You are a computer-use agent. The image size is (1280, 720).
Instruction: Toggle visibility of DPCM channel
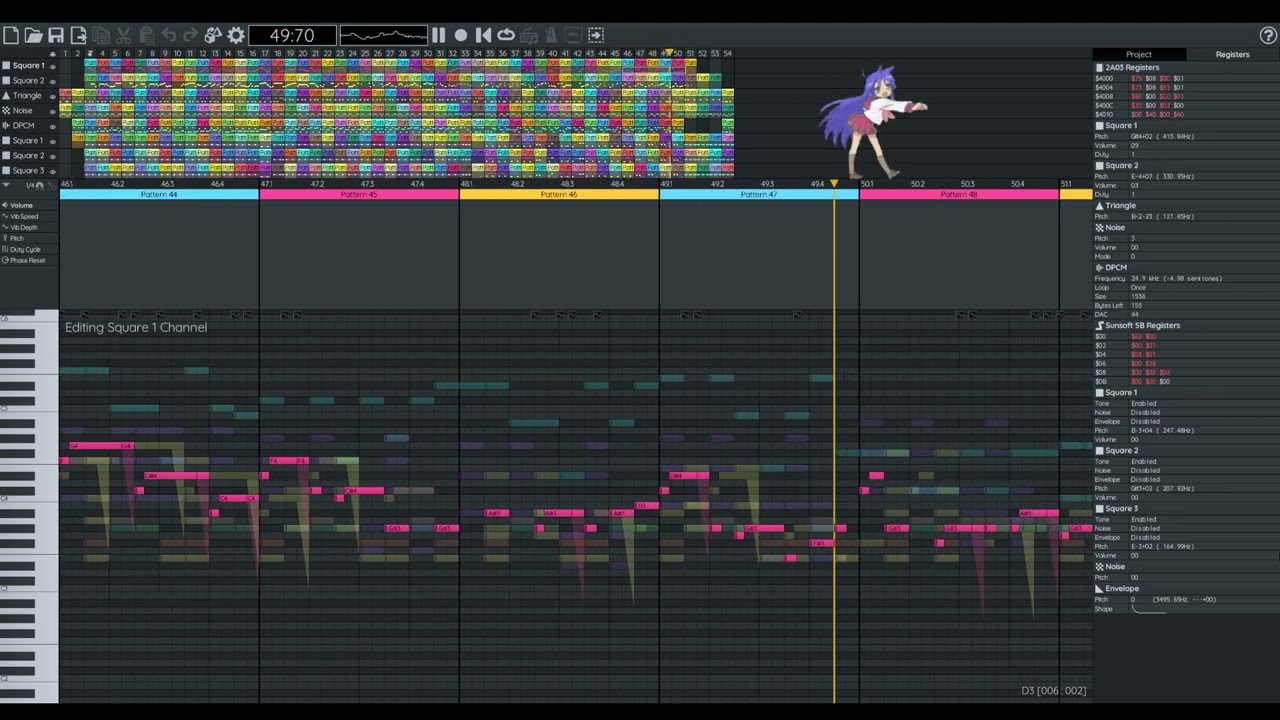pos(53,127)
